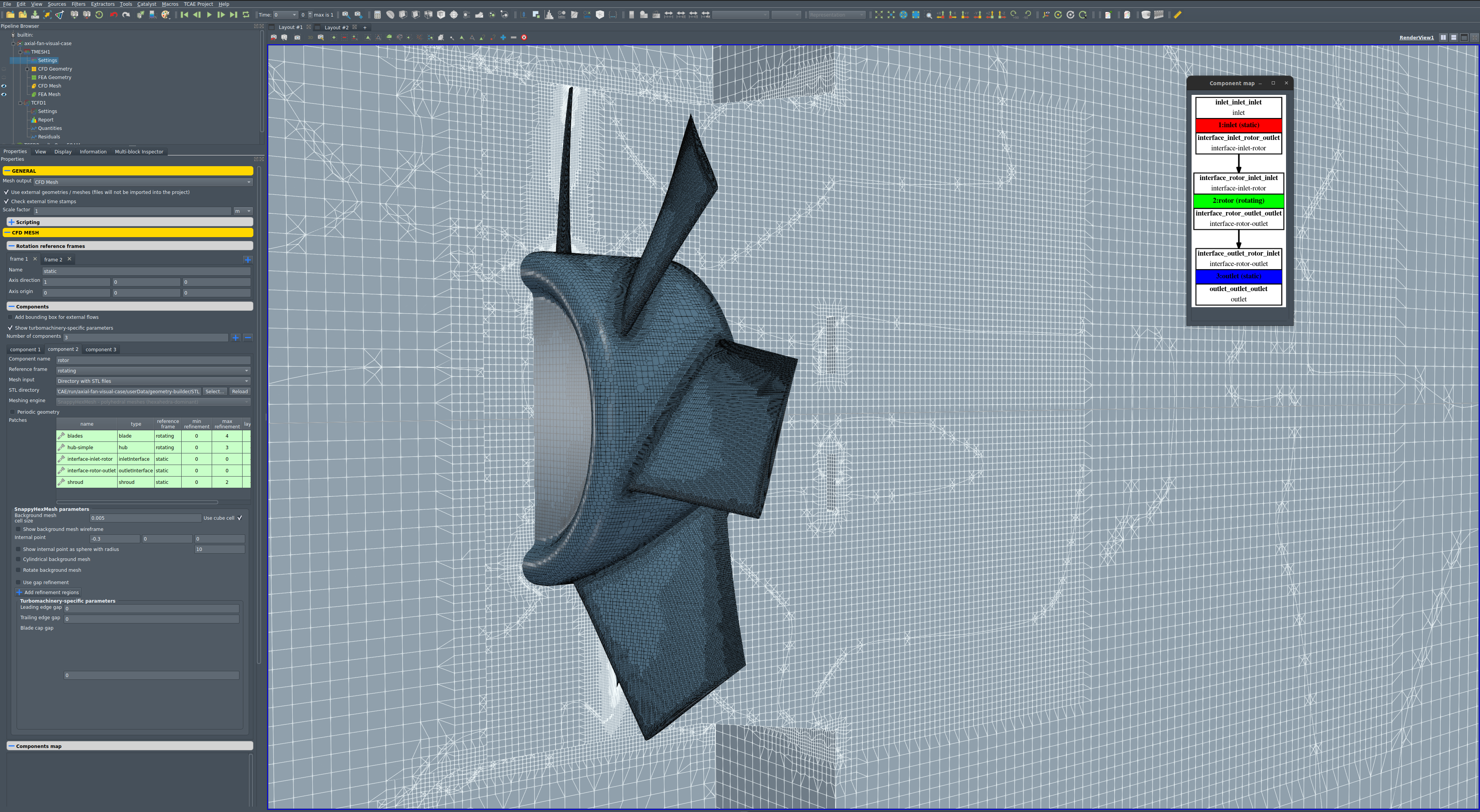This screenshot has height=812, width=1480.
Task: Click the Open file folder icon
Action: click(x=10, y=15)
